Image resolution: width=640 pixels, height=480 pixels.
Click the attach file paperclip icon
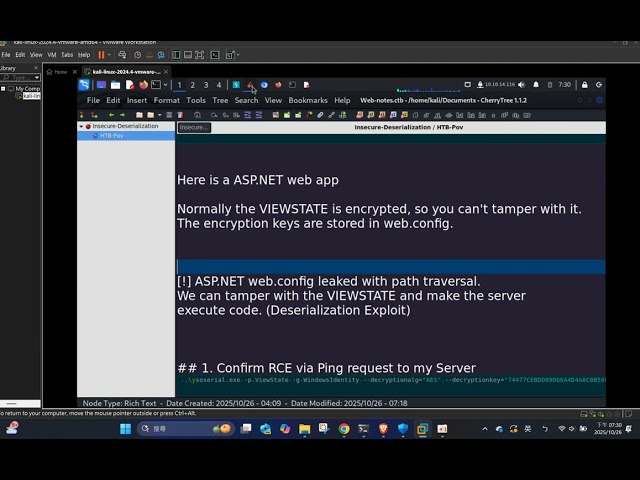click(x=320, y=115)
